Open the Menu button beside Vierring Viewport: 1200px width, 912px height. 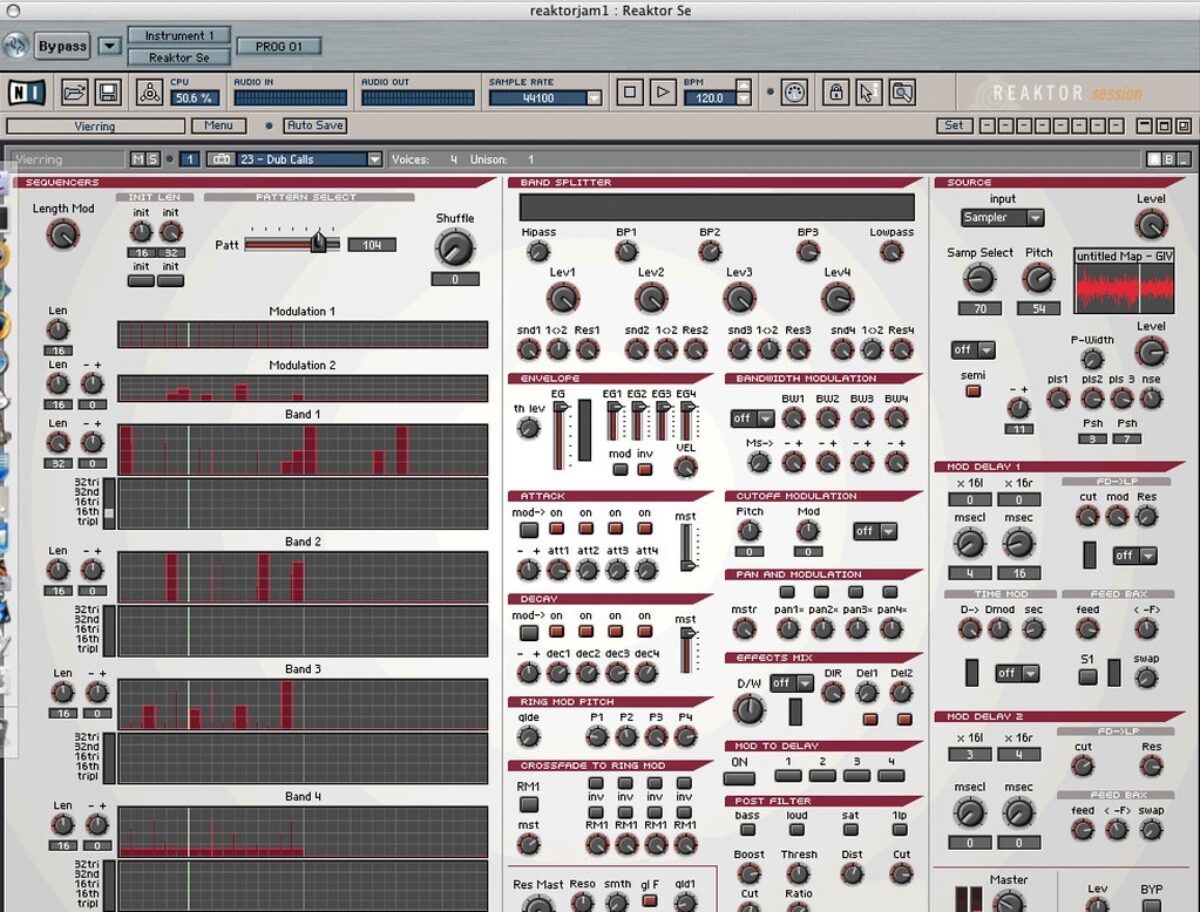pyautogui.click(x=218, y=125)
